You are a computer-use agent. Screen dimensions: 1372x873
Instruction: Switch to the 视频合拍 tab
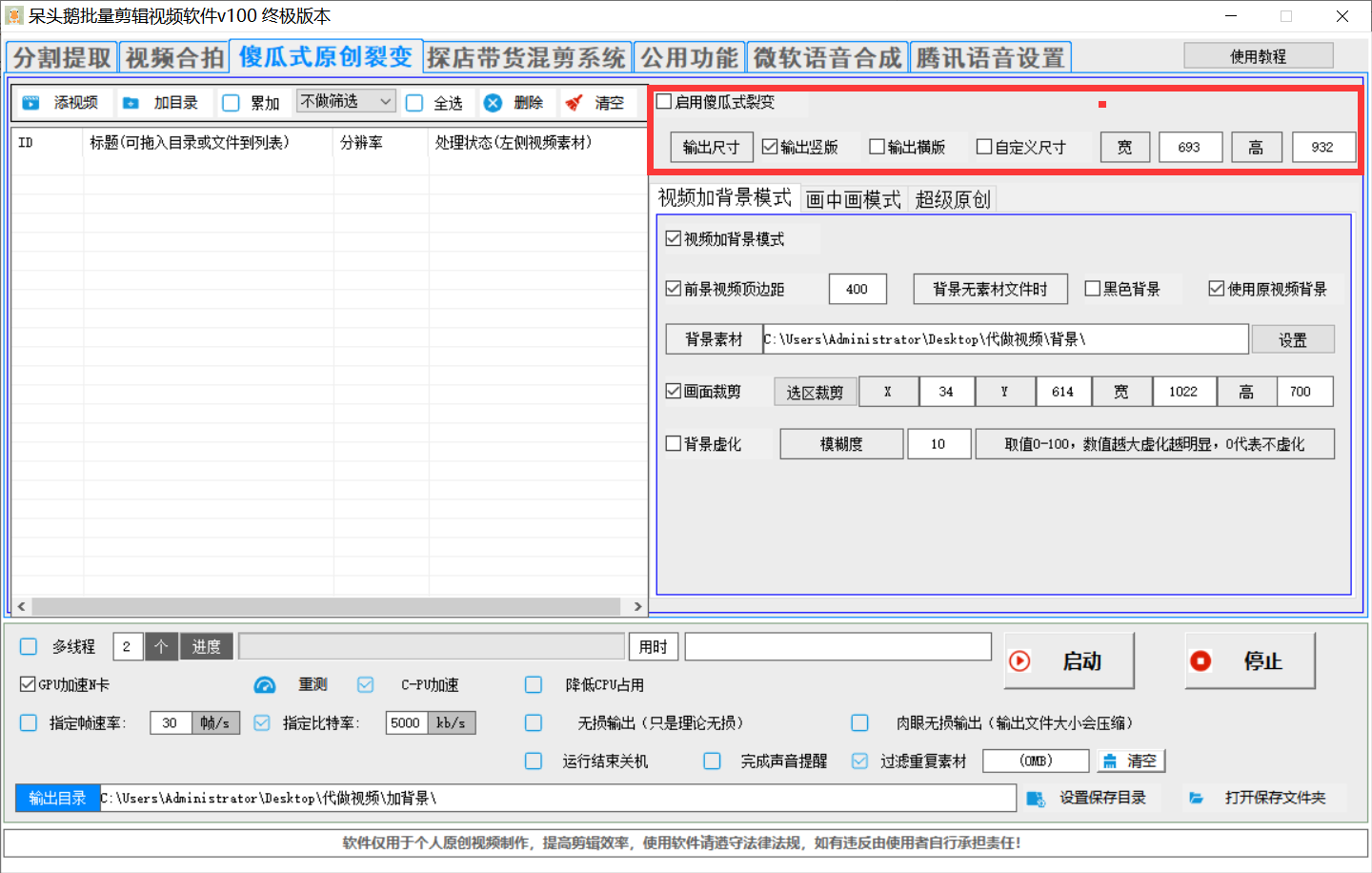click(174, 57)
